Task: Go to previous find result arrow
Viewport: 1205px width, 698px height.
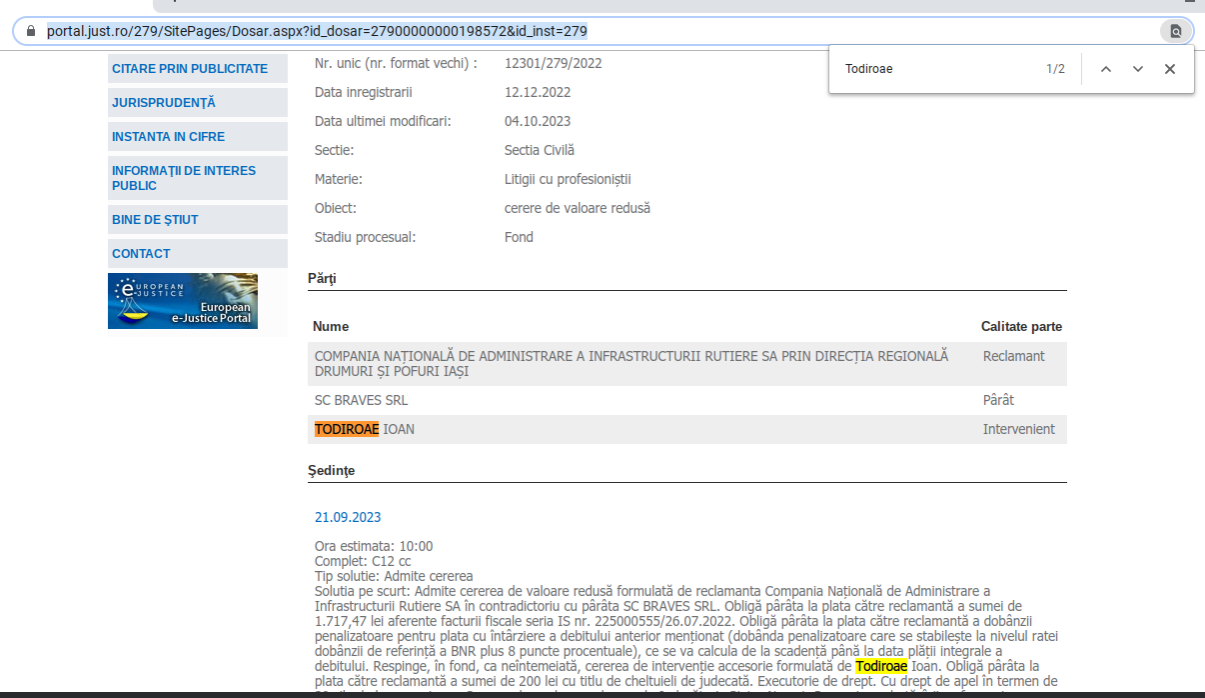Action: tap(1105, 69)
